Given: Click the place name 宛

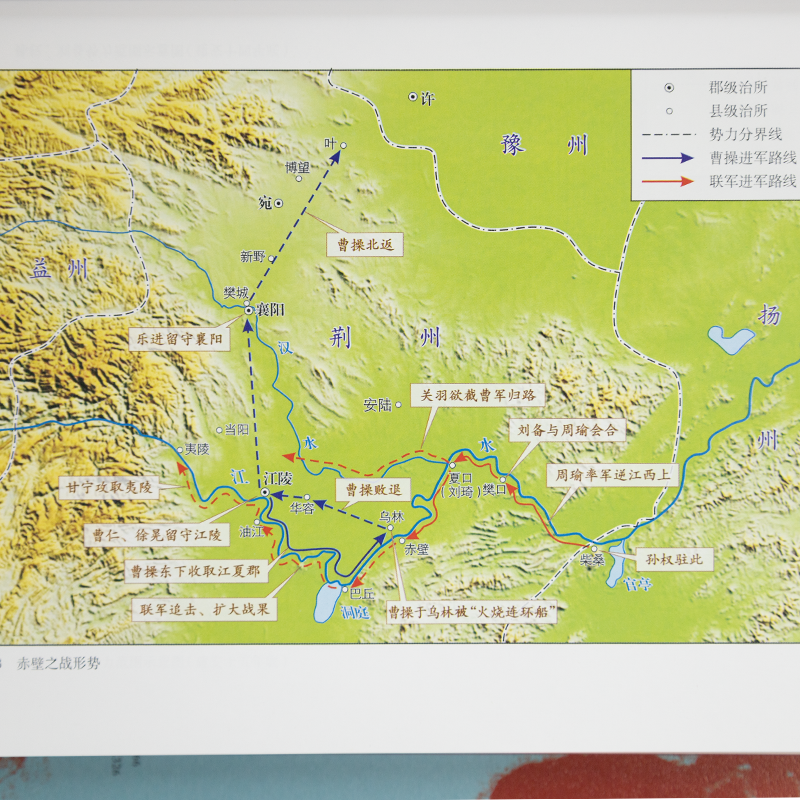Looking at the screenshot, I should click(x=265, y=203).
